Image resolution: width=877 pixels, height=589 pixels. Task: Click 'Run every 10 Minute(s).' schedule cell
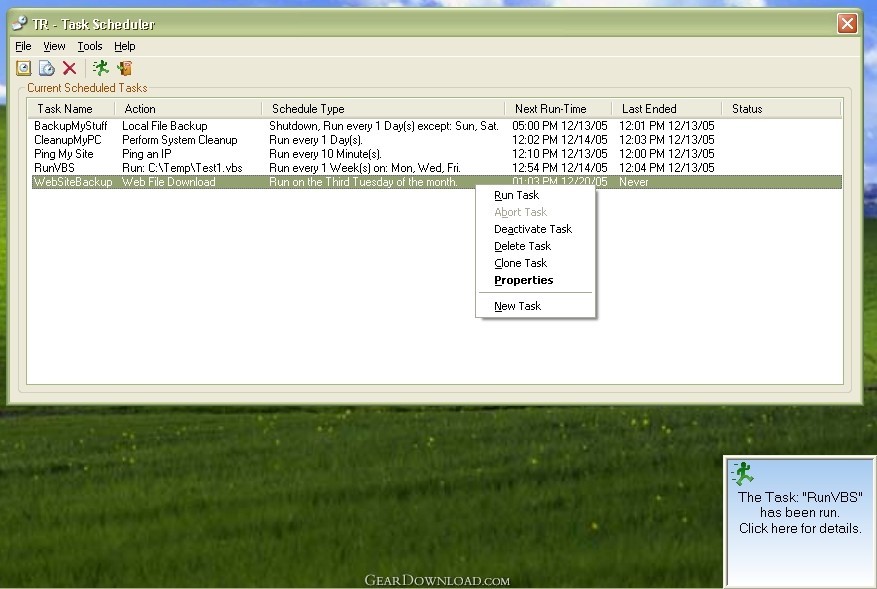pyautogui.click(x=325, y=154)
